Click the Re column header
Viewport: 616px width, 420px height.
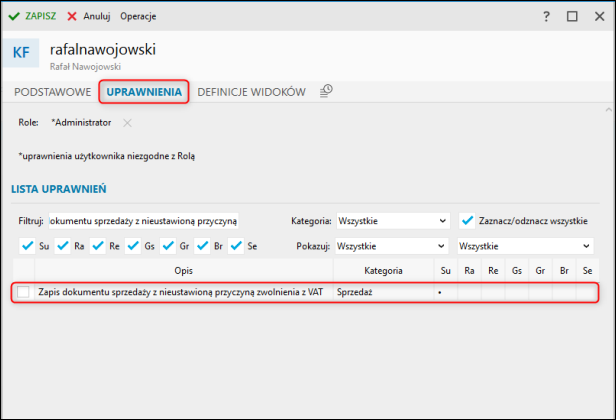pyautogui.click(x=493, y=271)
